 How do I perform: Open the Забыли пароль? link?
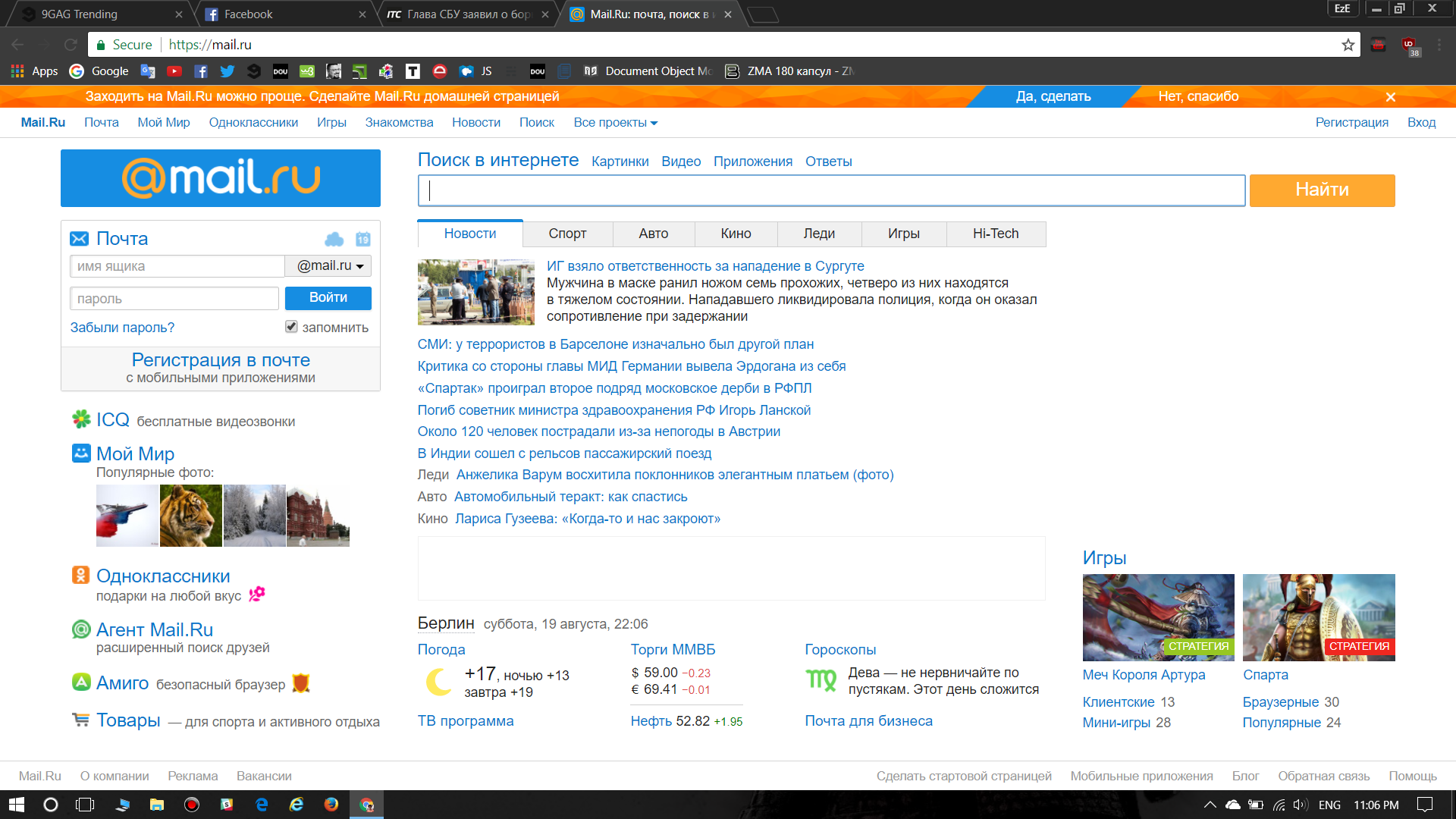(x=122, y=328)
